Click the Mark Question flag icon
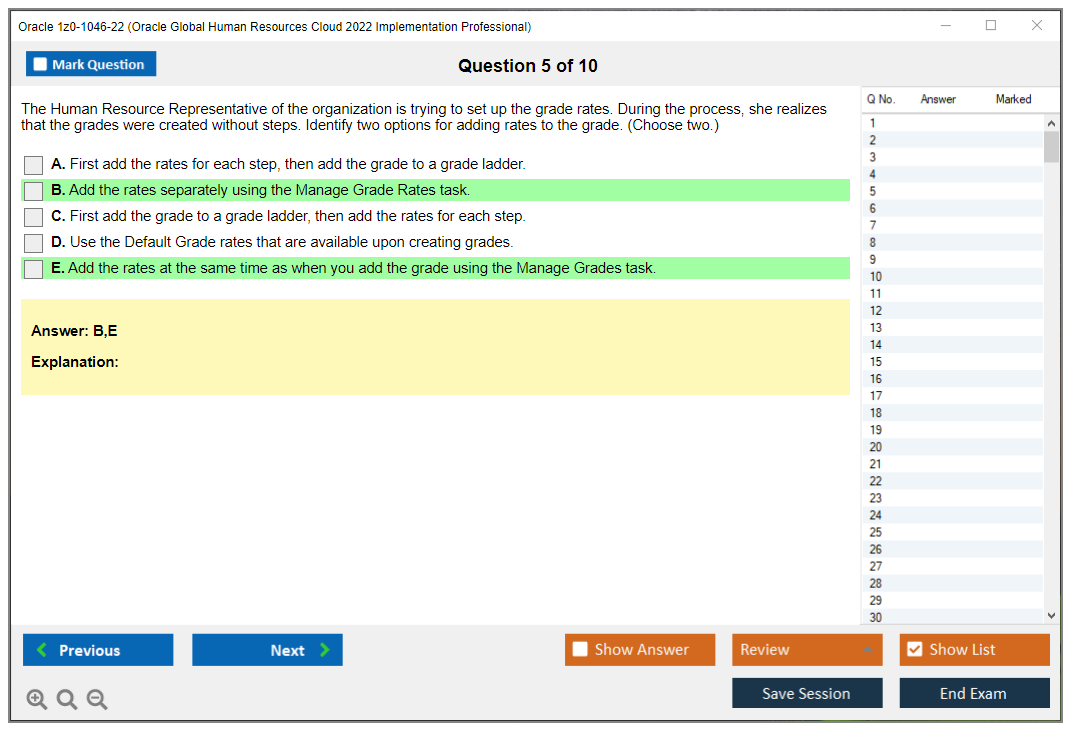1075x735 pixels. point(40,63)
